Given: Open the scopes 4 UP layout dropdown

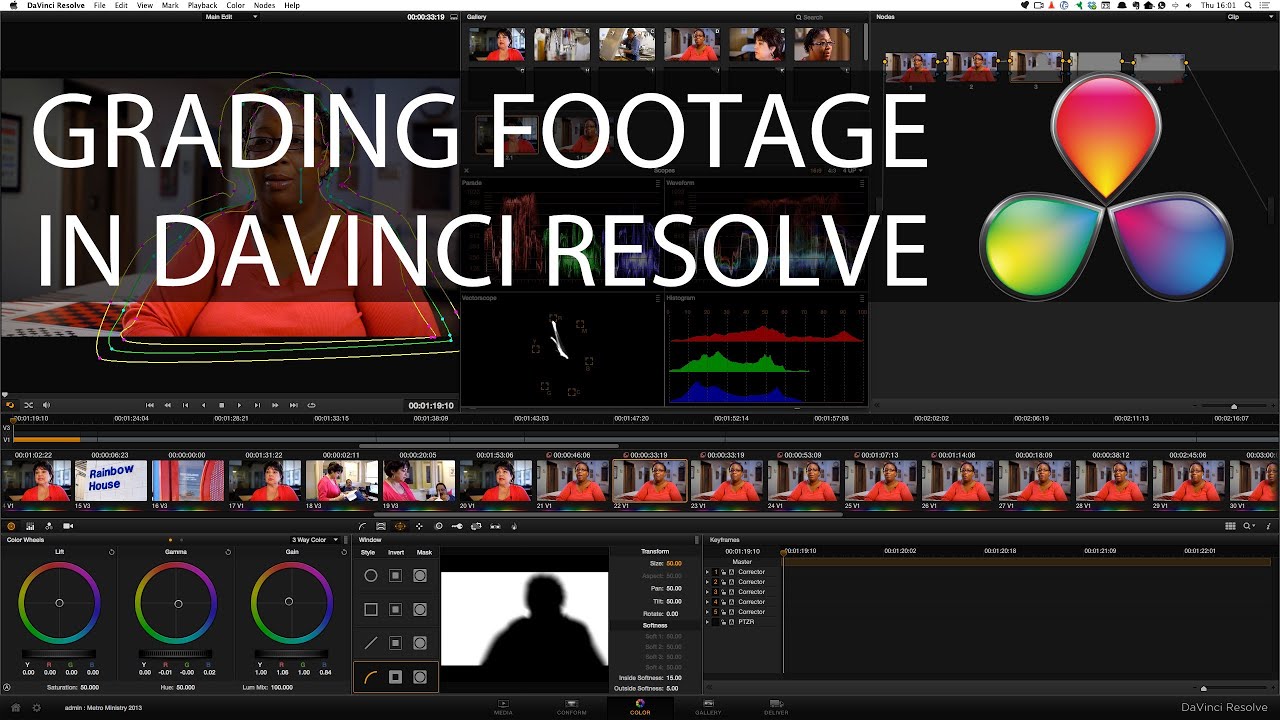Looking at the screenshot, I should (x=854, y=171).
